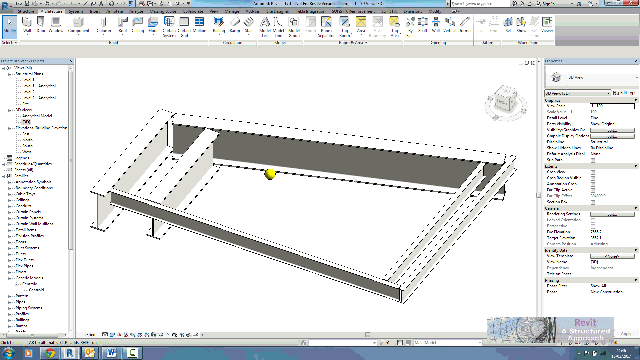Collapse the Camera properties section

click(x=636, y=208)
